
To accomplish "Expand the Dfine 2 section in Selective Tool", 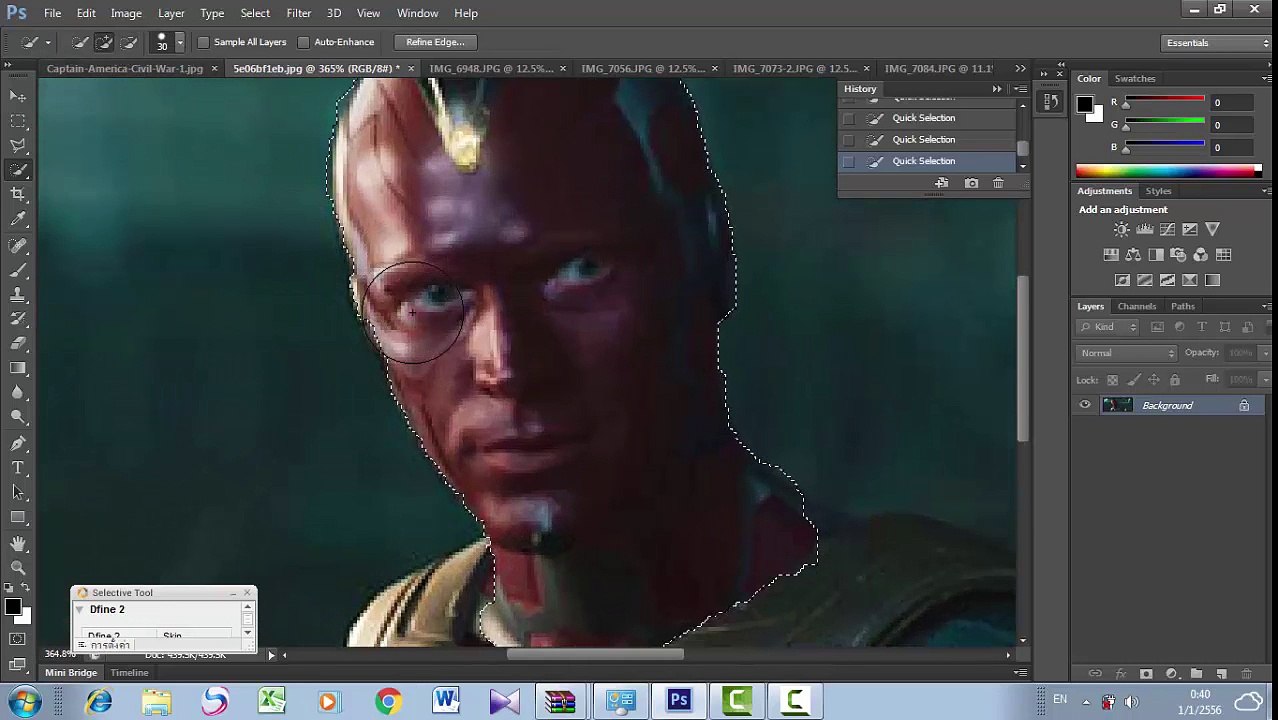I will click(79, 610).
